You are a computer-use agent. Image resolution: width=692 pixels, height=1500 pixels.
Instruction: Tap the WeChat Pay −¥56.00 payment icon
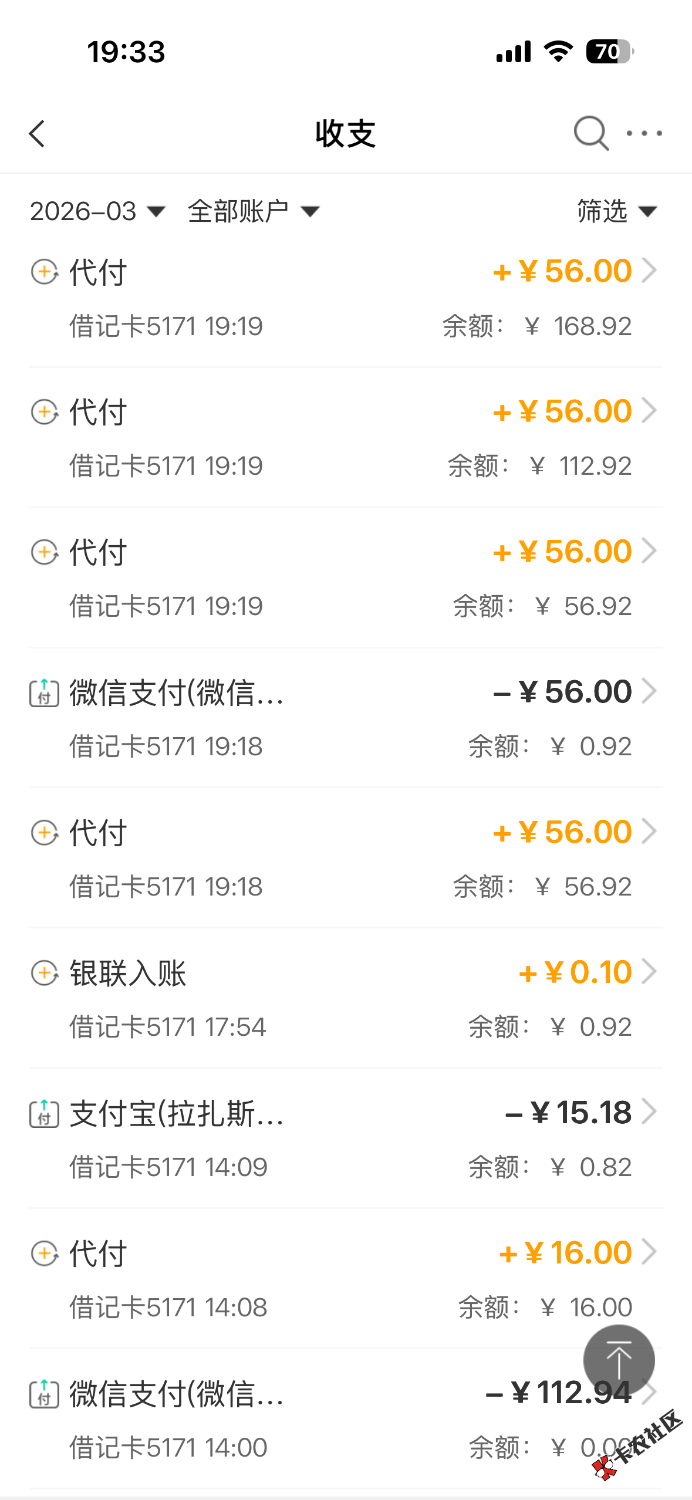click(x=44, y=692)
